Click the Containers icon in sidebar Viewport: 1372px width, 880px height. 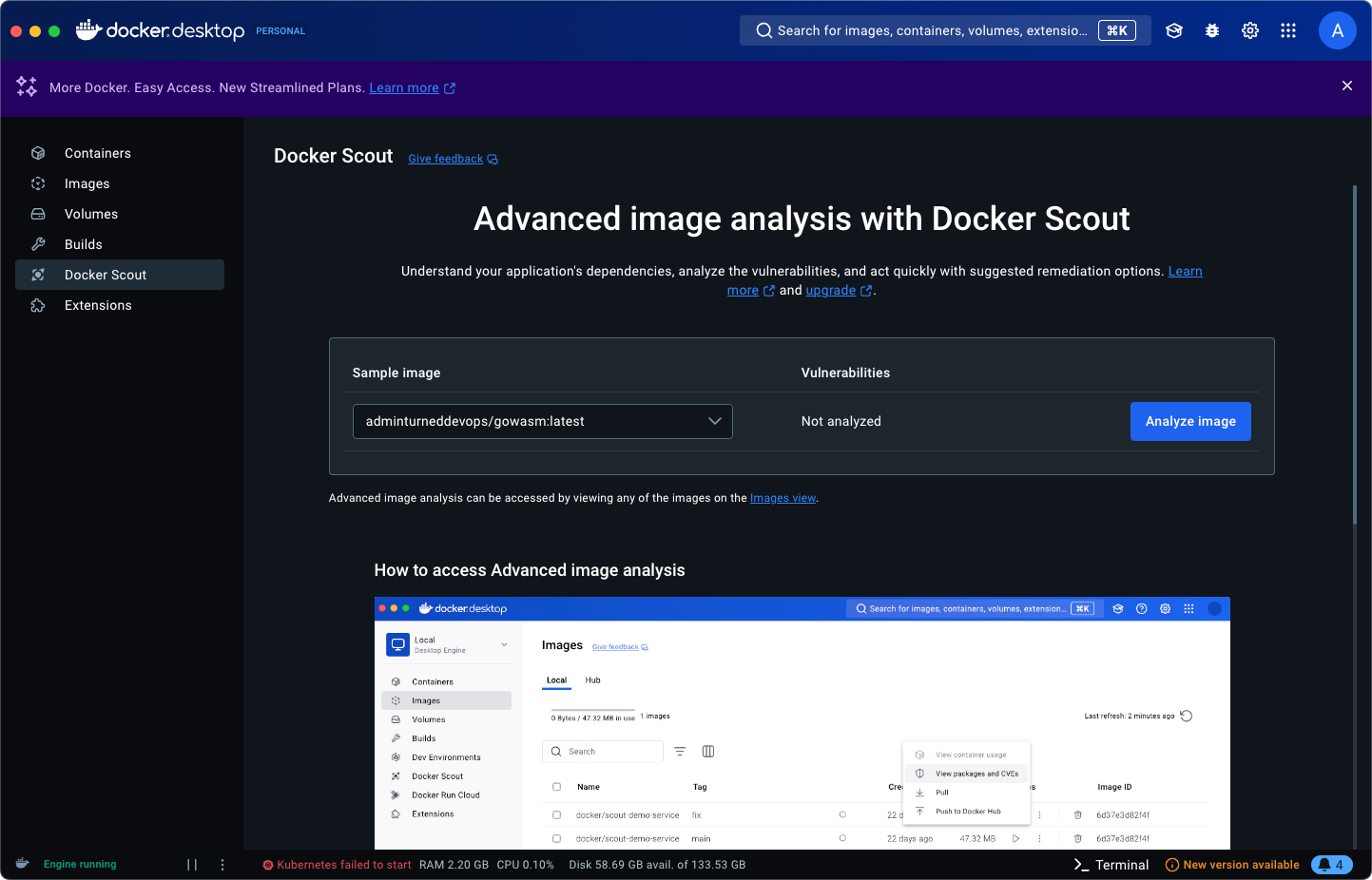click(x=38, y=153)
